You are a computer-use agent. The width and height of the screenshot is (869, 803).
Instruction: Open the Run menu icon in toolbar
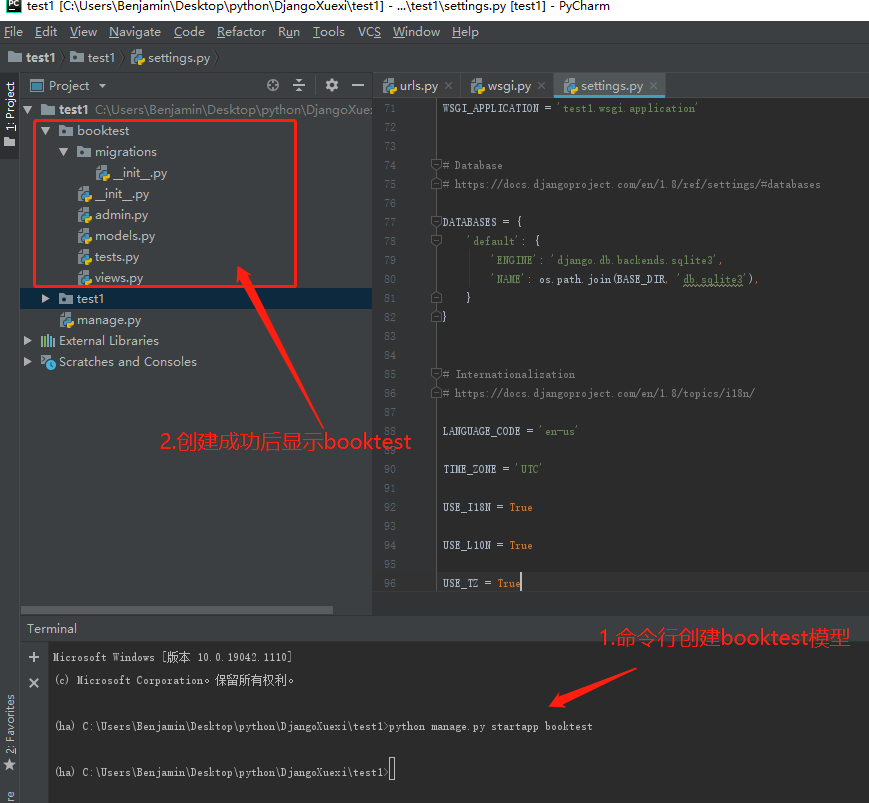pos(288,31)
